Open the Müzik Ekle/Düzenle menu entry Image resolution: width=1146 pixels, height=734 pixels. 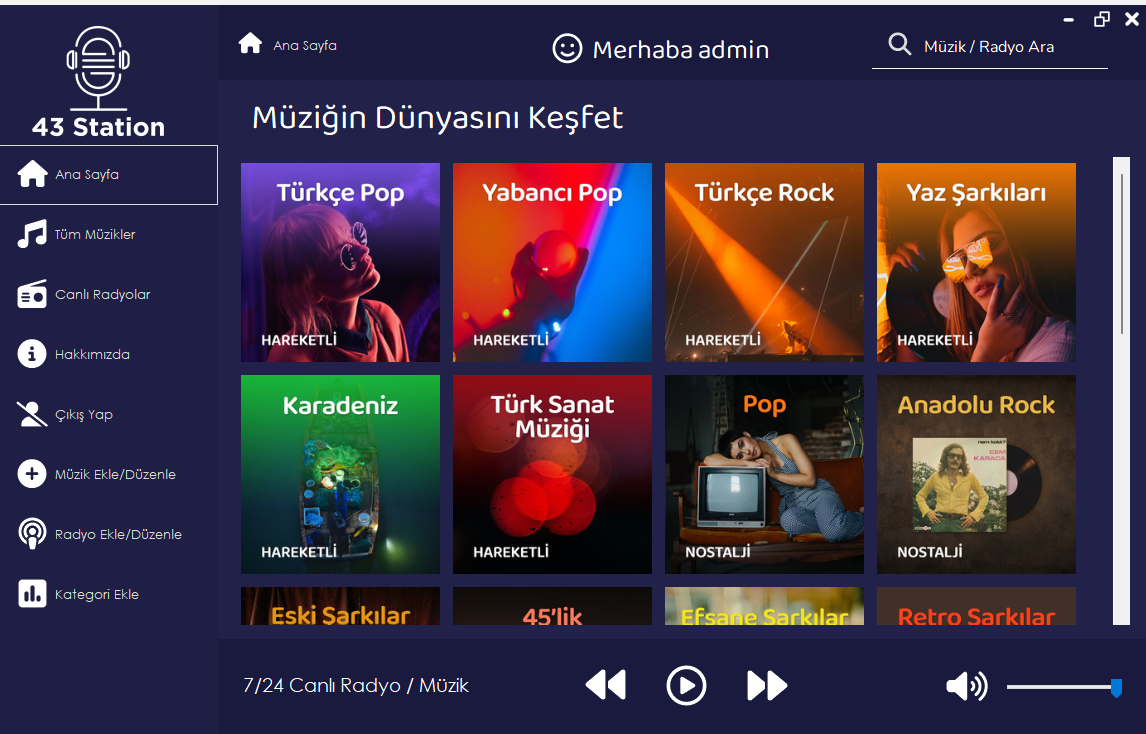109,474
